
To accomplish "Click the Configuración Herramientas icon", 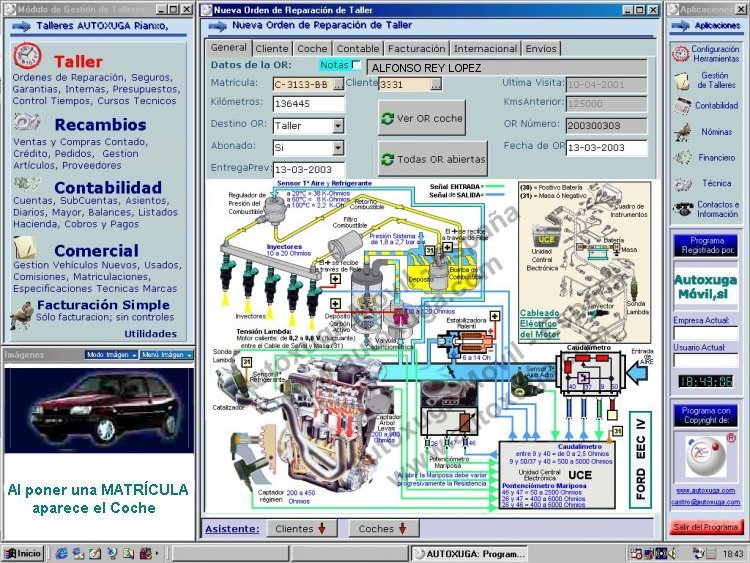I will (x=680, y=54).
